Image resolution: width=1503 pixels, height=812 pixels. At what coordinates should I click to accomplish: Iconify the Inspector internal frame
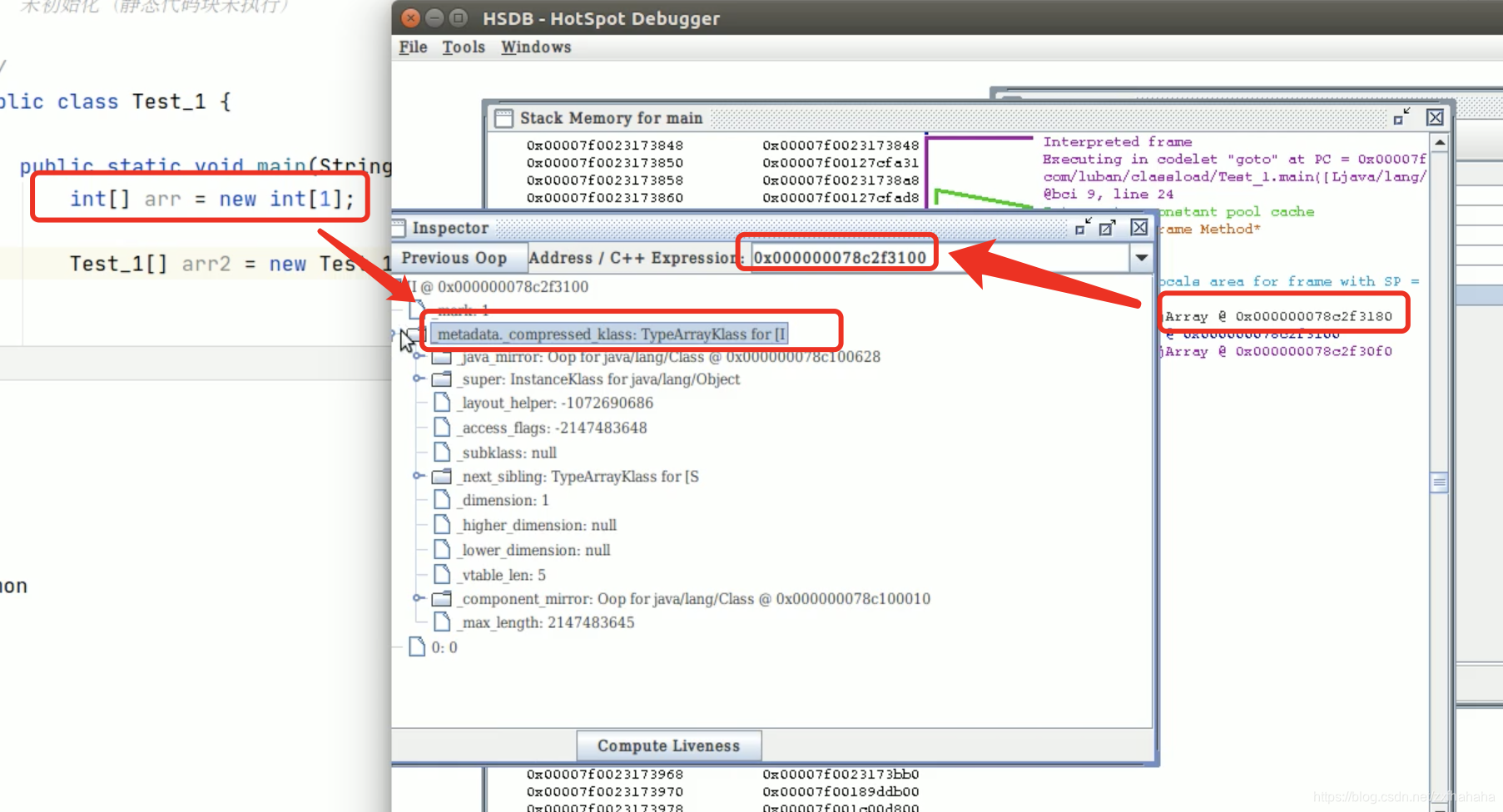pyautogui.click(x=1083, y=227)
